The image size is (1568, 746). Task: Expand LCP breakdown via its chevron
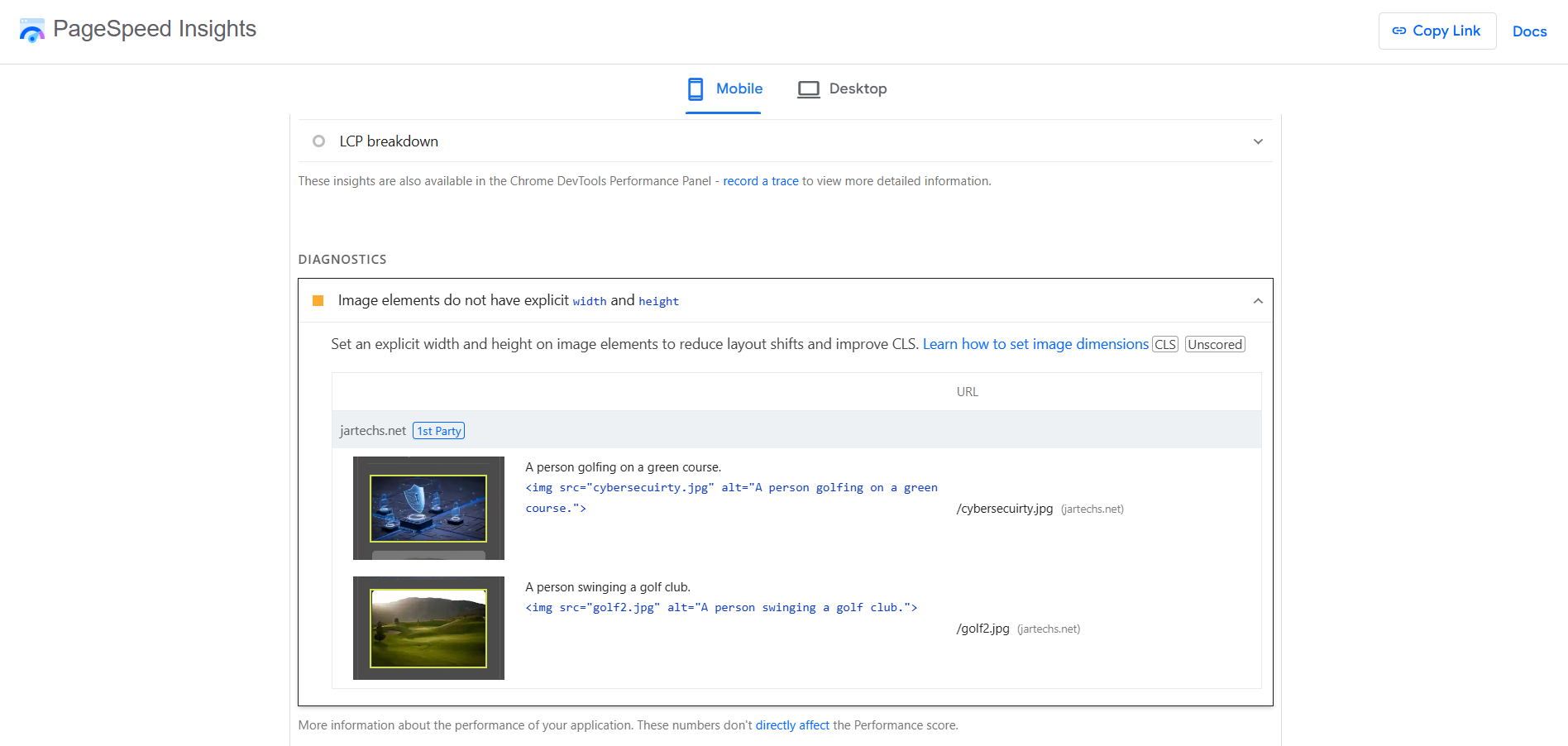(x=1258, y=141)
